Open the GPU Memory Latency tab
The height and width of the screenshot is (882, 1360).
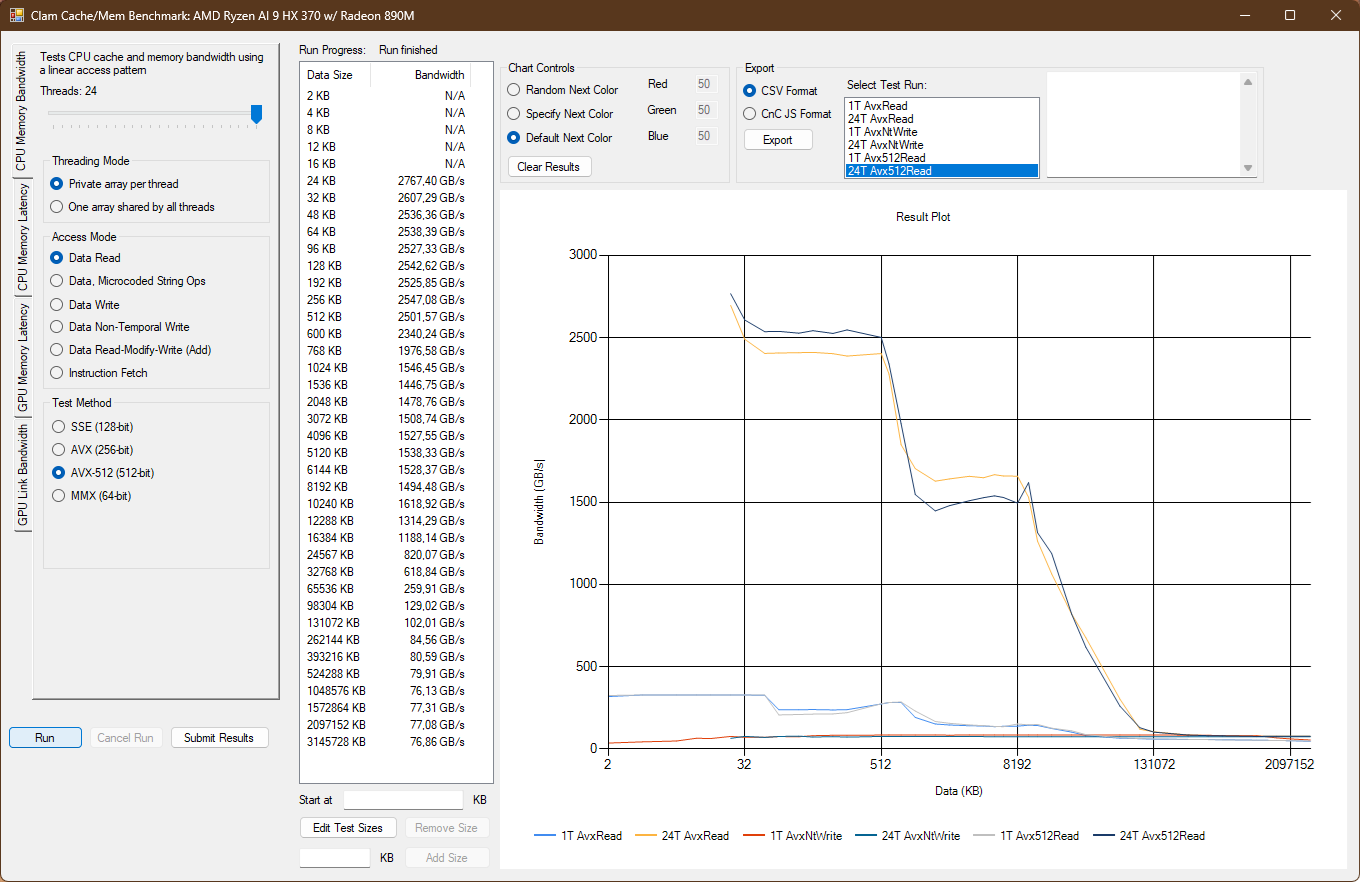pos(22,358)
